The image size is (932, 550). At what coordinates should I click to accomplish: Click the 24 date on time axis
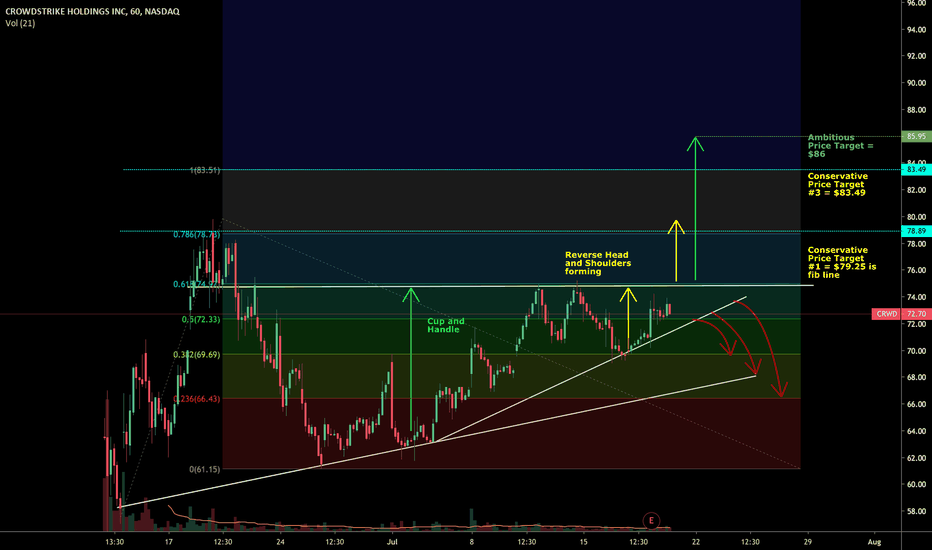pos(281,542)
